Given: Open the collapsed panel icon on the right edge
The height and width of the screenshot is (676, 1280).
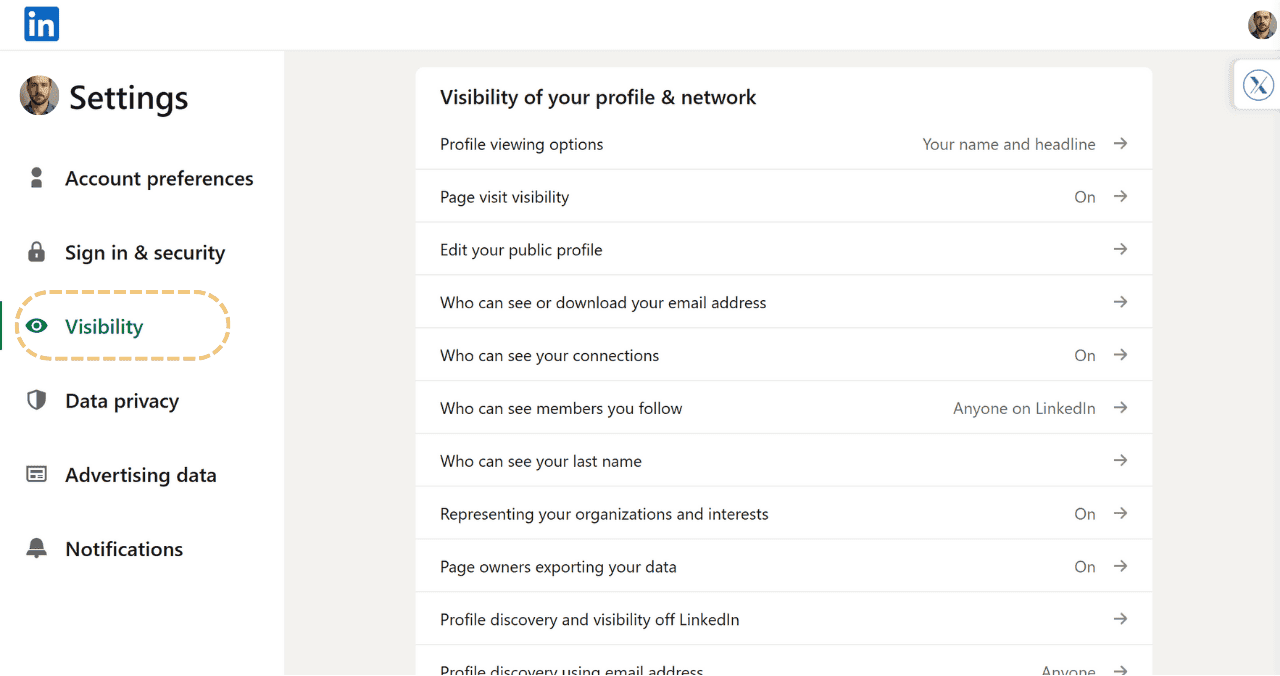Looking at the screenshot, I should 1258,84.
